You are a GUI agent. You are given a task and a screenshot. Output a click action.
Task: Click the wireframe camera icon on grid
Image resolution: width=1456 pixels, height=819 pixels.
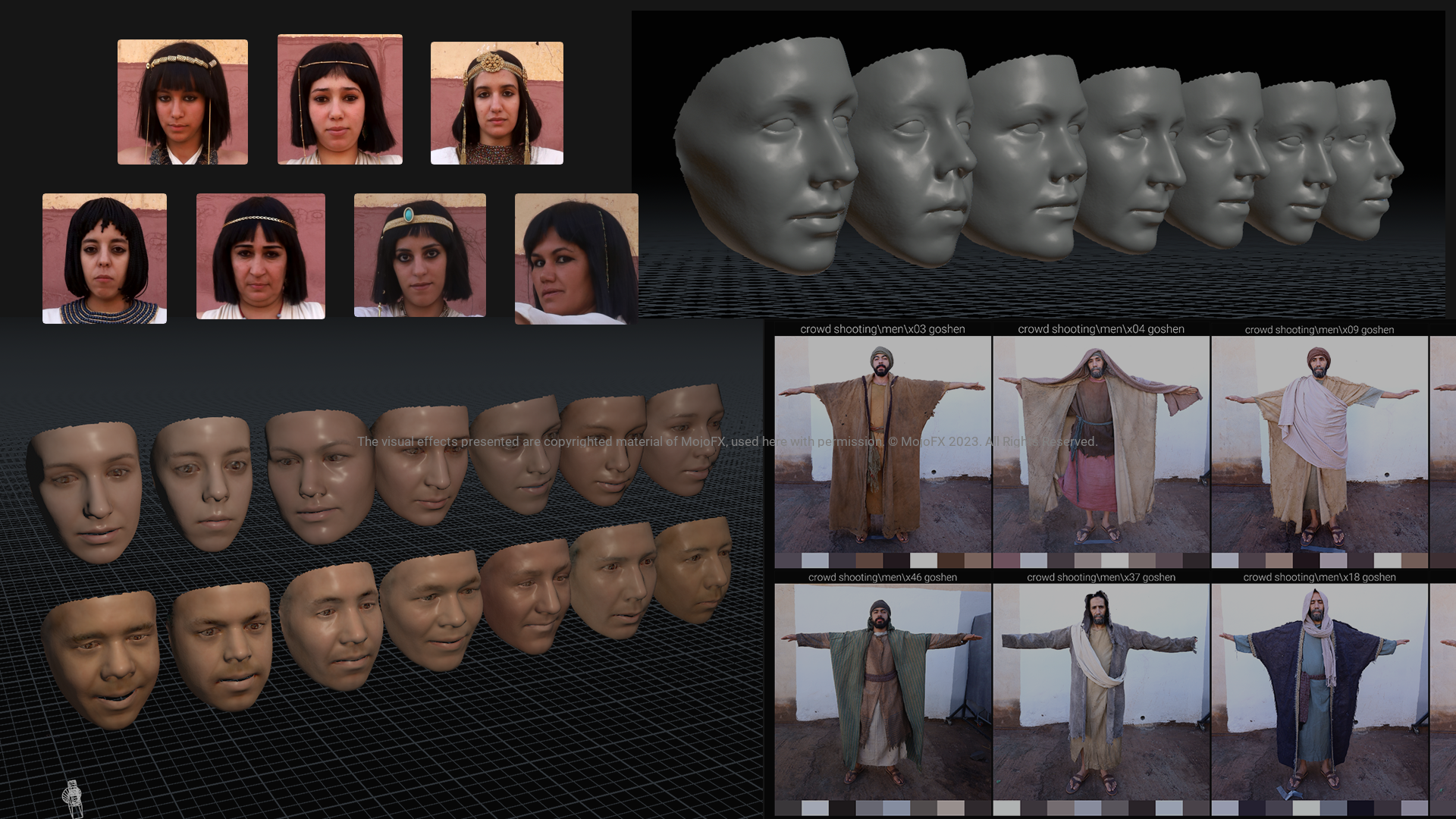pos(73,798)
